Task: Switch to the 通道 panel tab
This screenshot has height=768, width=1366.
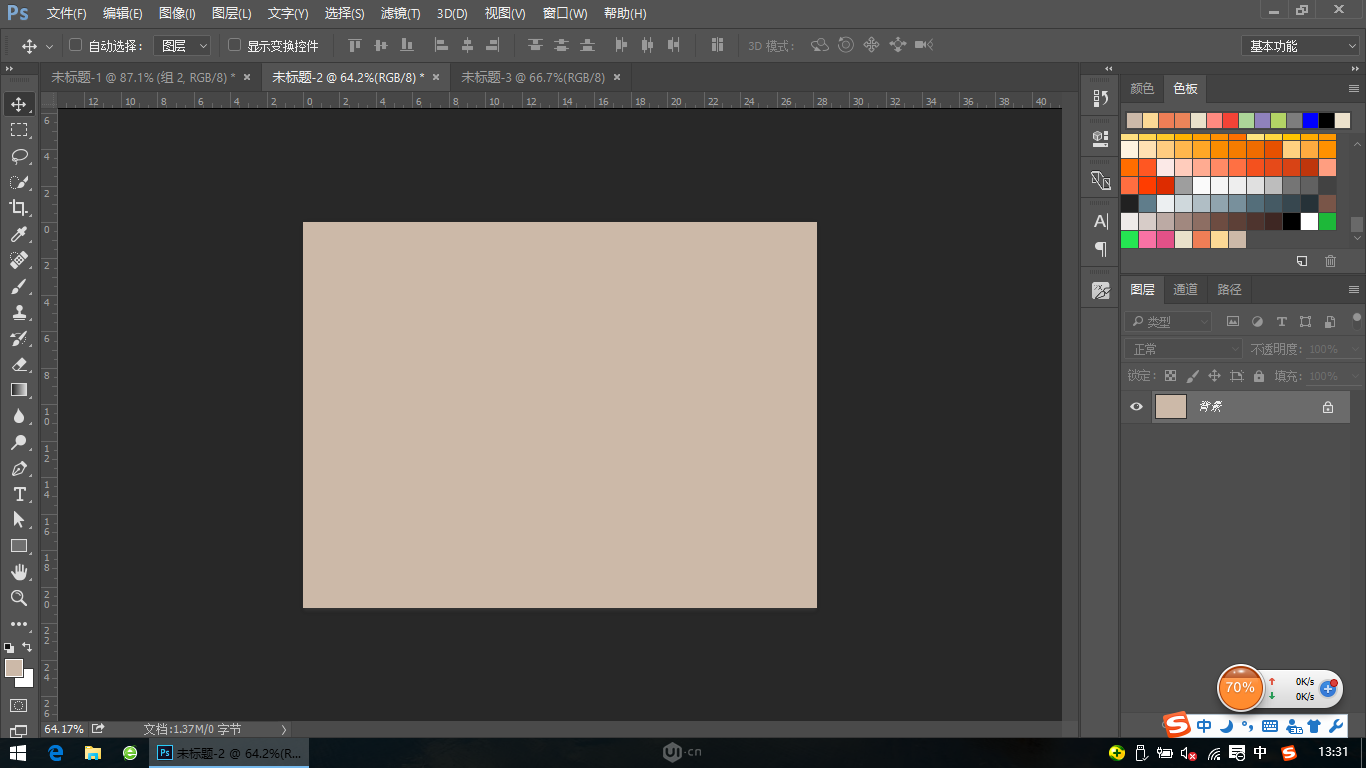Action: tap(1185, 290)
